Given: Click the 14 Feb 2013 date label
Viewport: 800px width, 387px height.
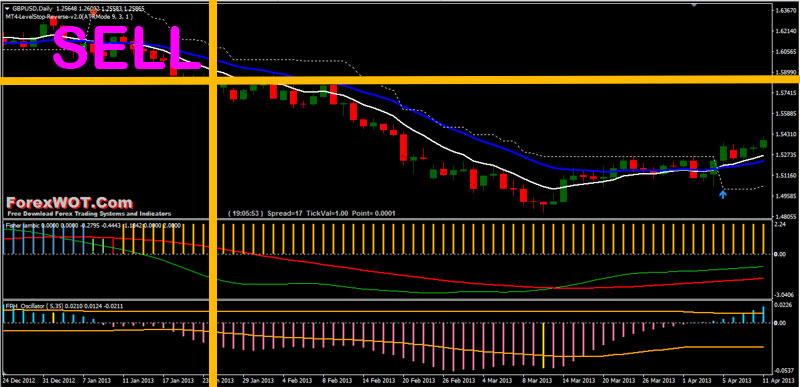Looking at the screenshot, I should click(379, 381).
